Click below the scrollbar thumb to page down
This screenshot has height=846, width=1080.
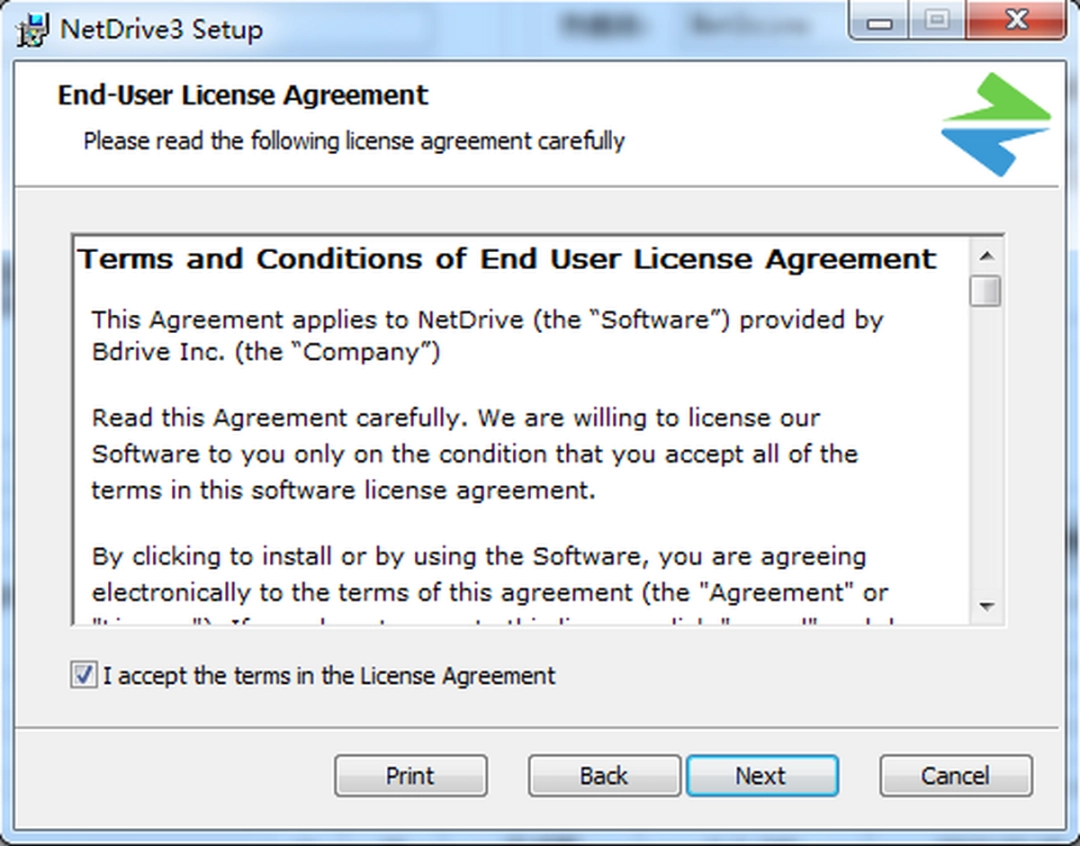point(987,450)
